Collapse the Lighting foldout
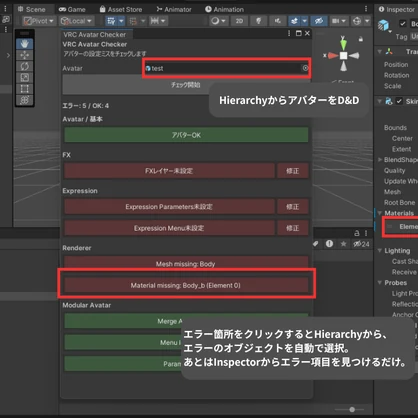Image resolution: width=418 pixels, height=418 pixels. tap(380, 250)
